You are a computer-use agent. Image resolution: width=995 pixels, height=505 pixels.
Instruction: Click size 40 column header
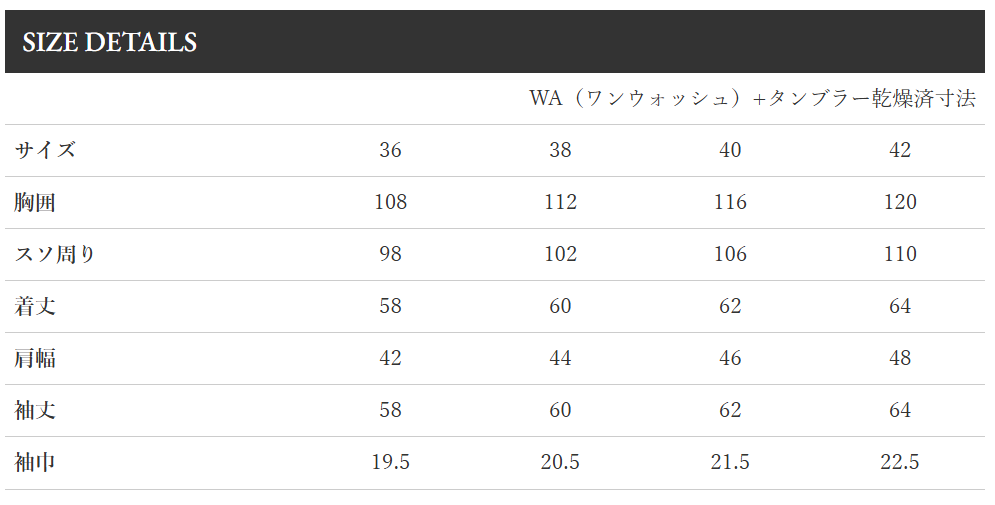pyautogui.click(x=730, y=151)
